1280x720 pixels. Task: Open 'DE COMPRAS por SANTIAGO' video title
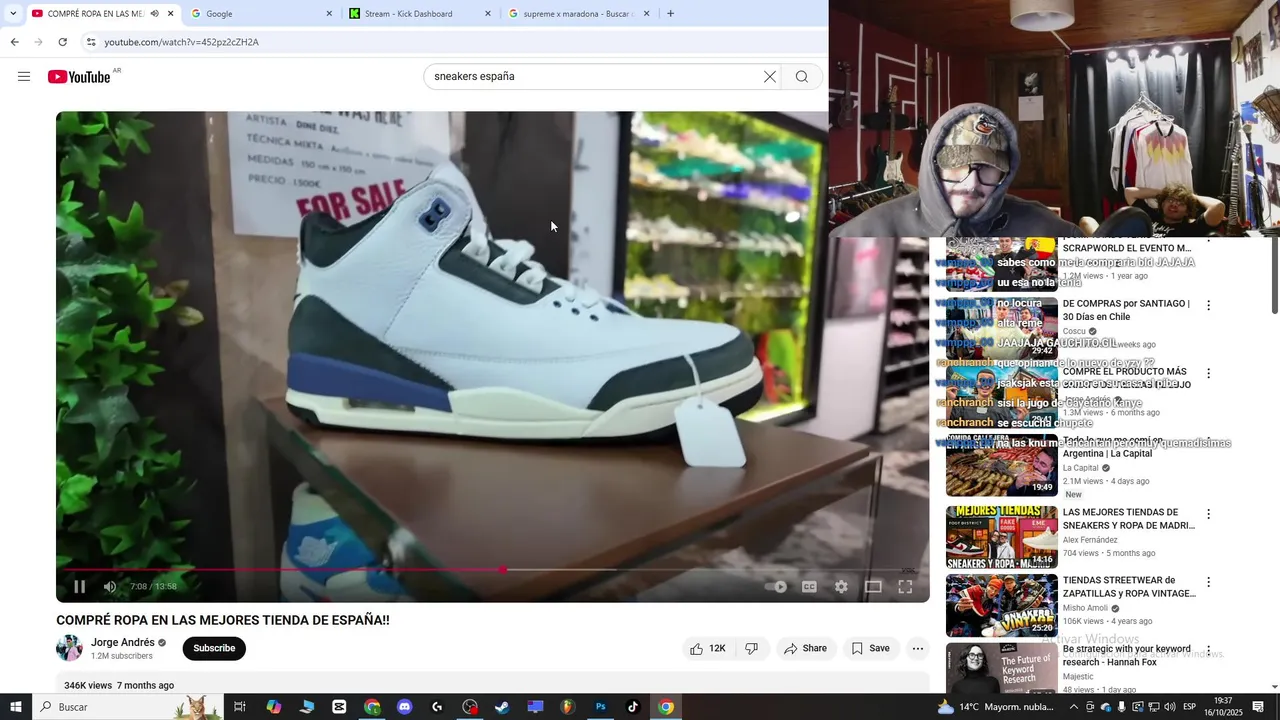pos(1126,310)
